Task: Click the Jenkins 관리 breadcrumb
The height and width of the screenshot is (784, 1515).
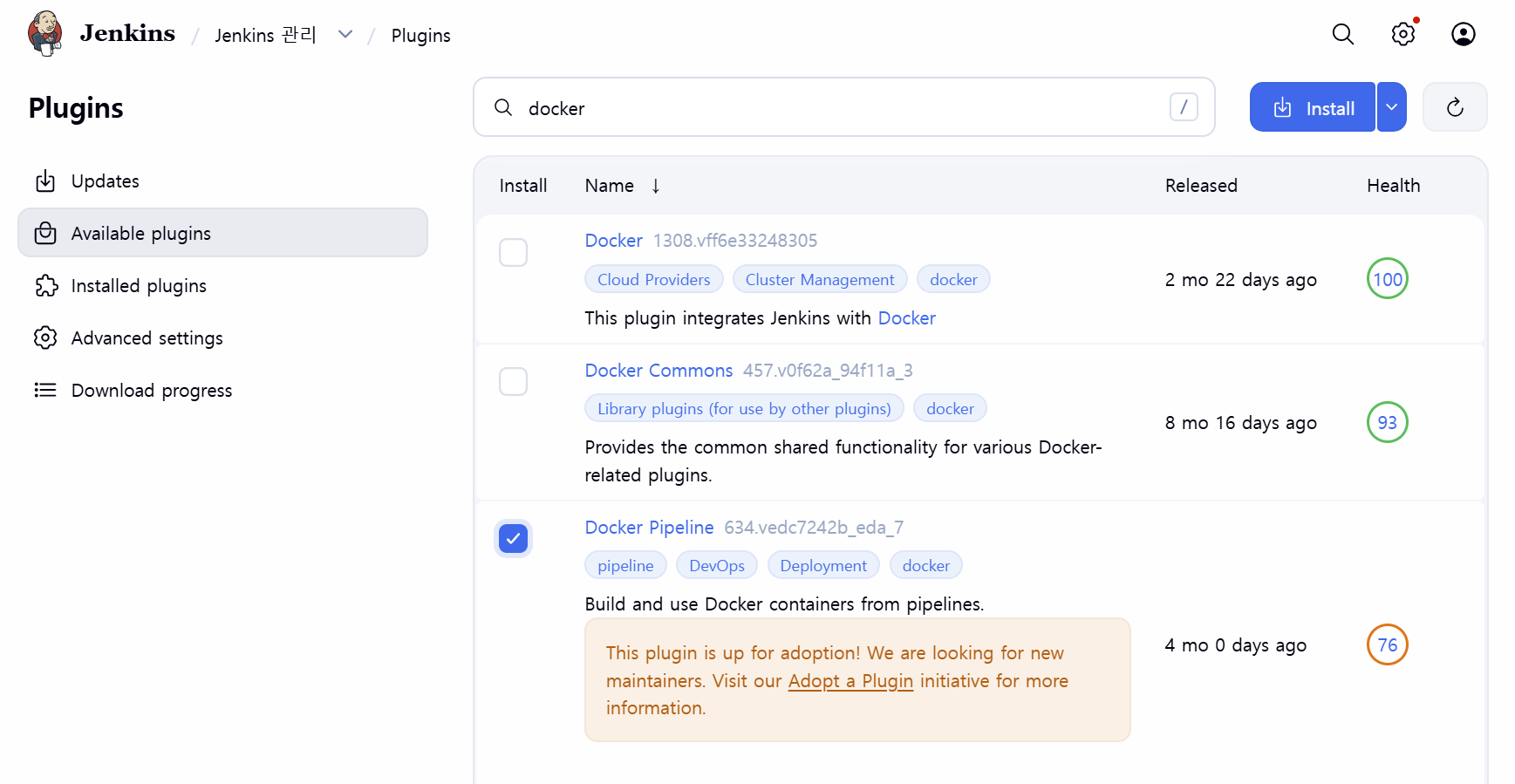Action: click(265, 35)
